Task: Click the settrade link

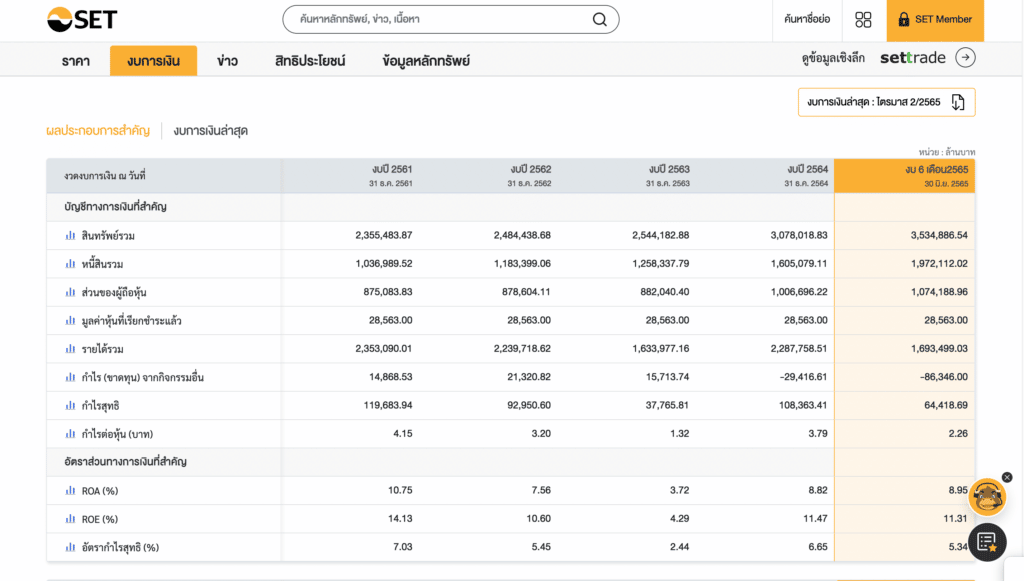Action: point(912,57)
